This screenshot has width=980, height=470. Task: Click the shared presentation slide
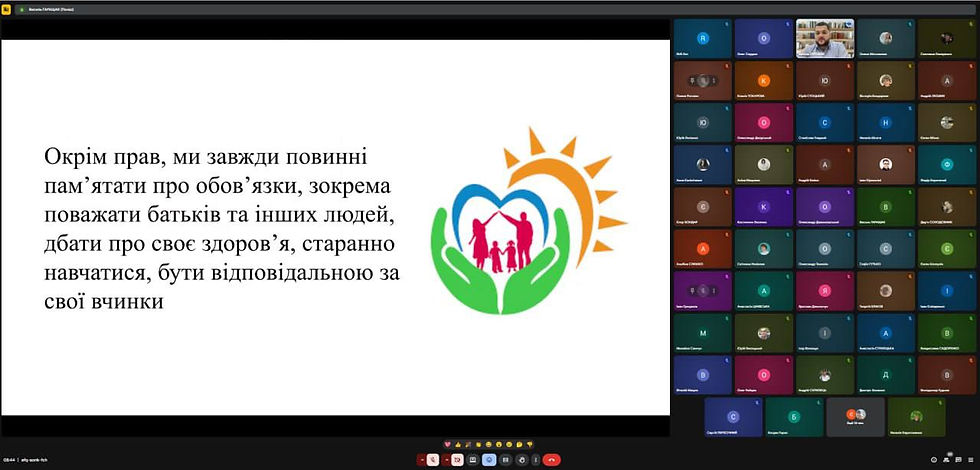coord(335,228)
